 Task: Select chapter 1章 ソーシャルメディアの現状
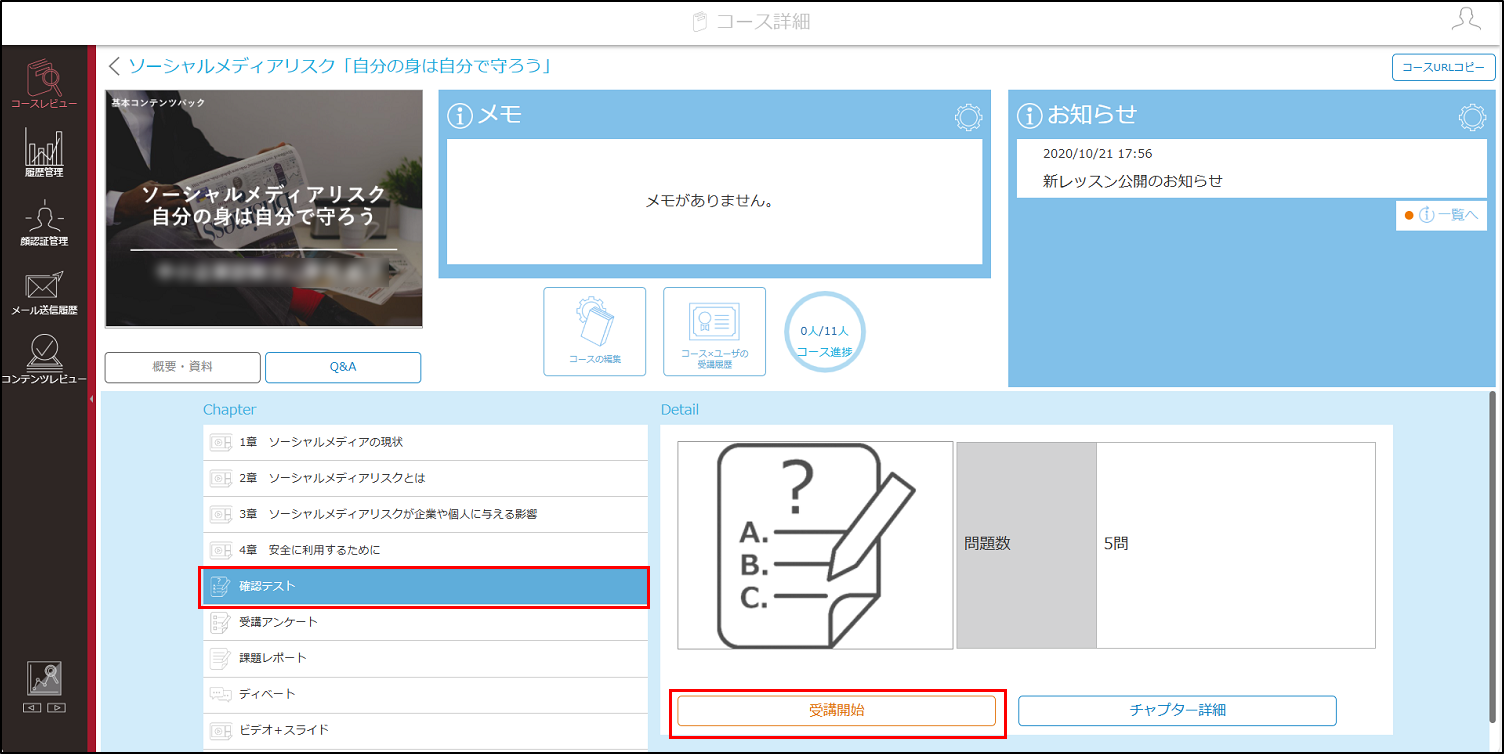[x=425, y=442]
